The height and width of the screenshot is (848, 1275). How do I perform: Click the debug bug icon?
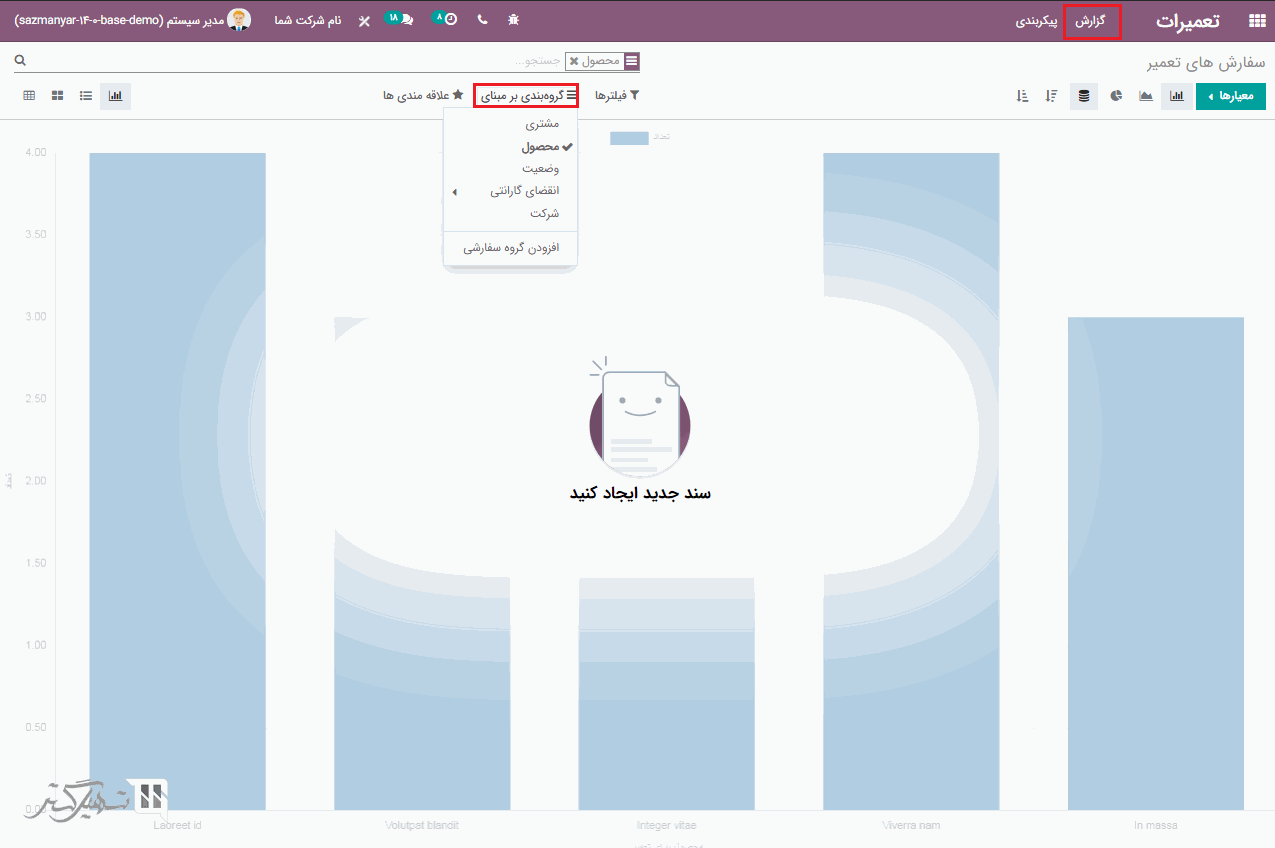(x=513, y=20)
